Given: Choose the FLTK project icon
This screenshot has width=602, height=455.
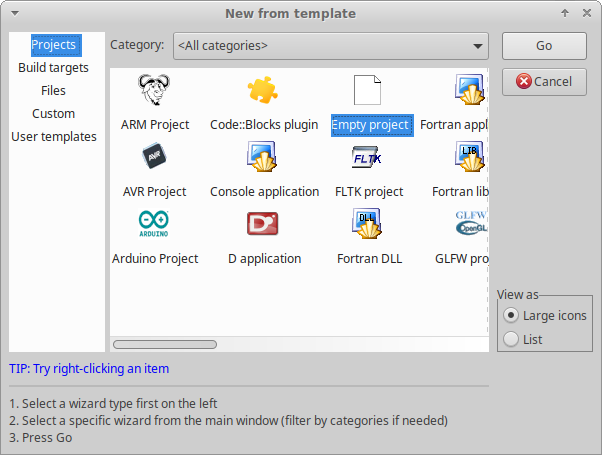Looking at the screenshot, I should click(x=369, y=158).
